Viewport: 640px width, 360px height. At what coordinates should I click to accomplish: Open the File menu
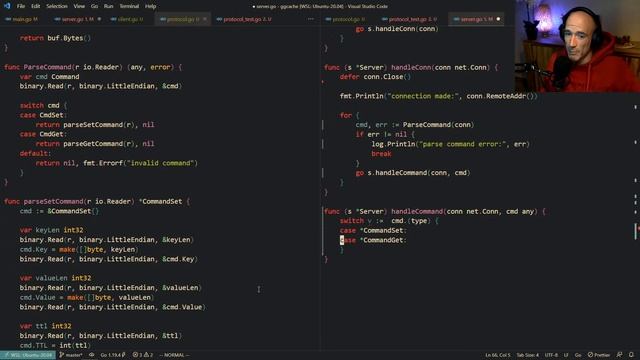click(x=21, y=6)
